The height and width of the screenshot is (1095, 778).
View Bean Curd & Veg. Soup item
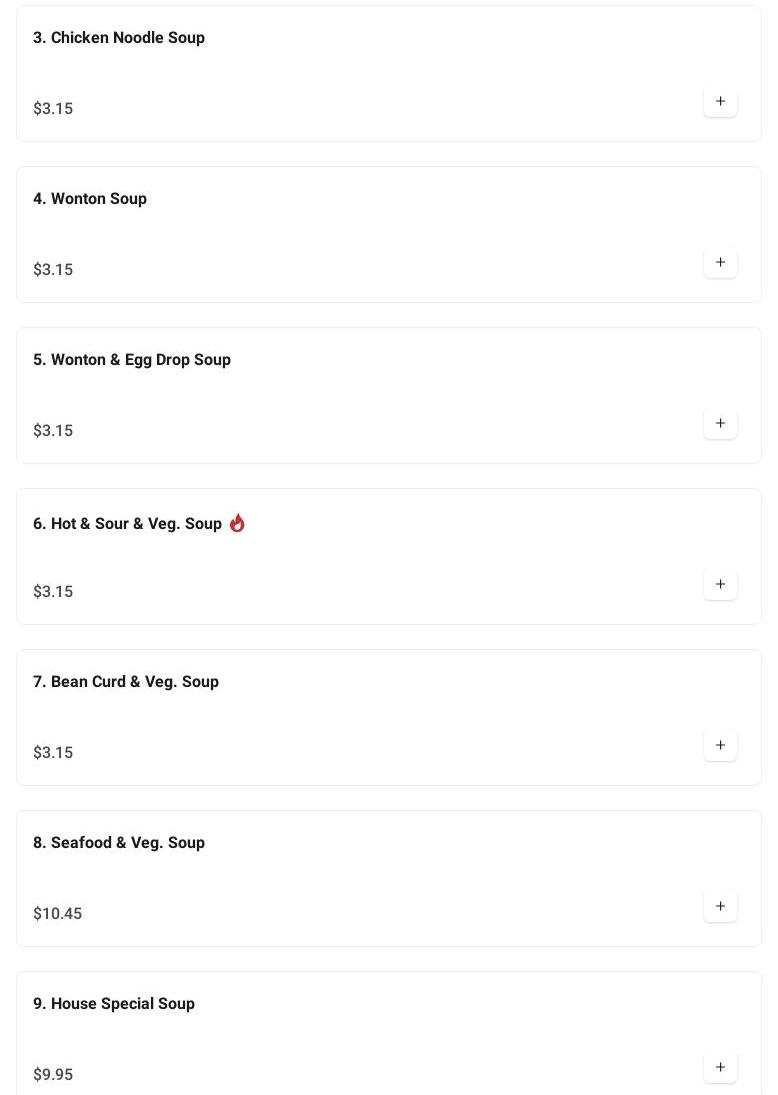[x=126, y=682]
